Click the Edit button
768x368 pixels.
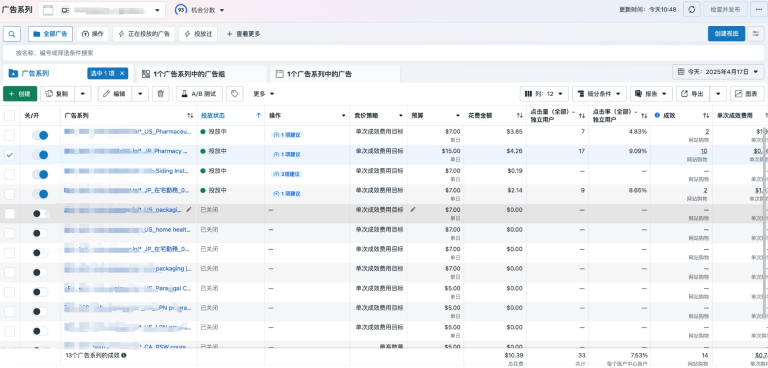click(x=115, y=94)
